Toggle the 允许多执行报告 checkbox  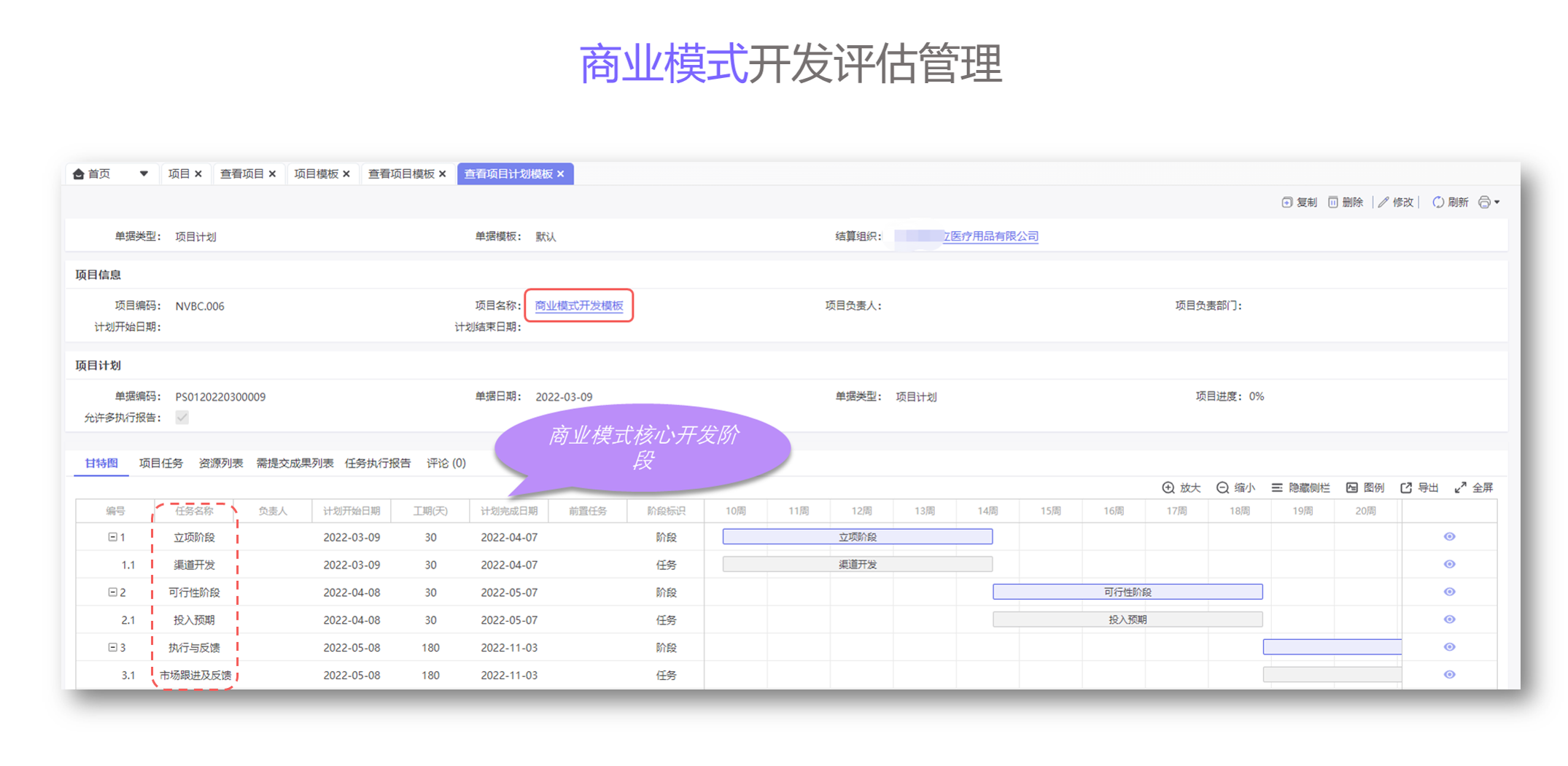click(x=182, y=418)
